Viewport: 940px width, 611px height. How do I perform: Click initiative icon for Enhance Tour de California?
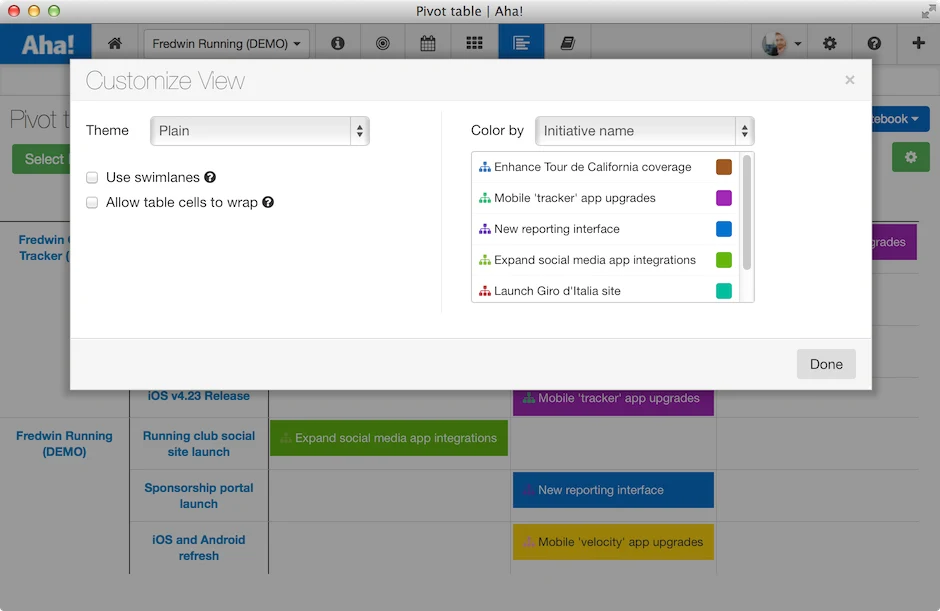pos(484,167)
